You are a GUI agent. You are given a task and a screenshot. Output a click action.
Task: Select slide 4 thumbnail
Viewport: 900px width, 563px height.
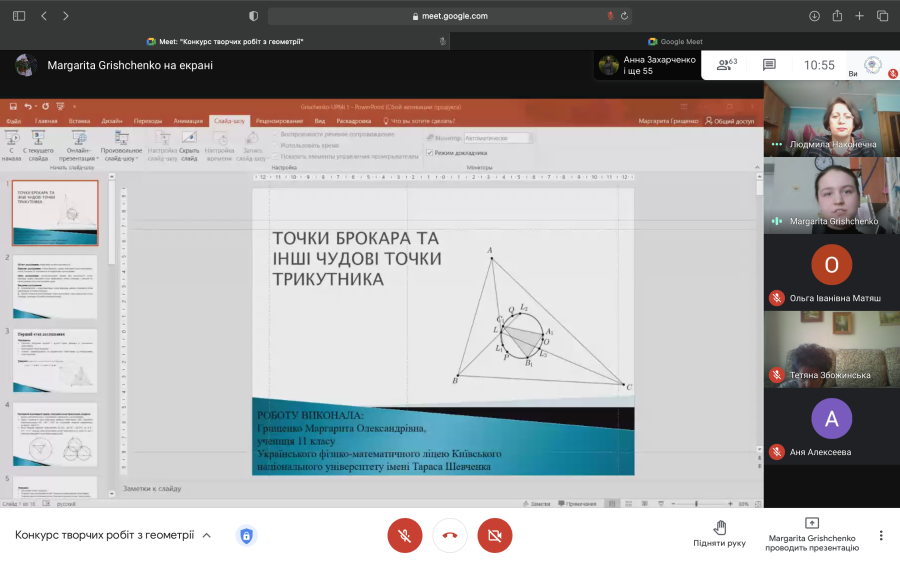55,434
